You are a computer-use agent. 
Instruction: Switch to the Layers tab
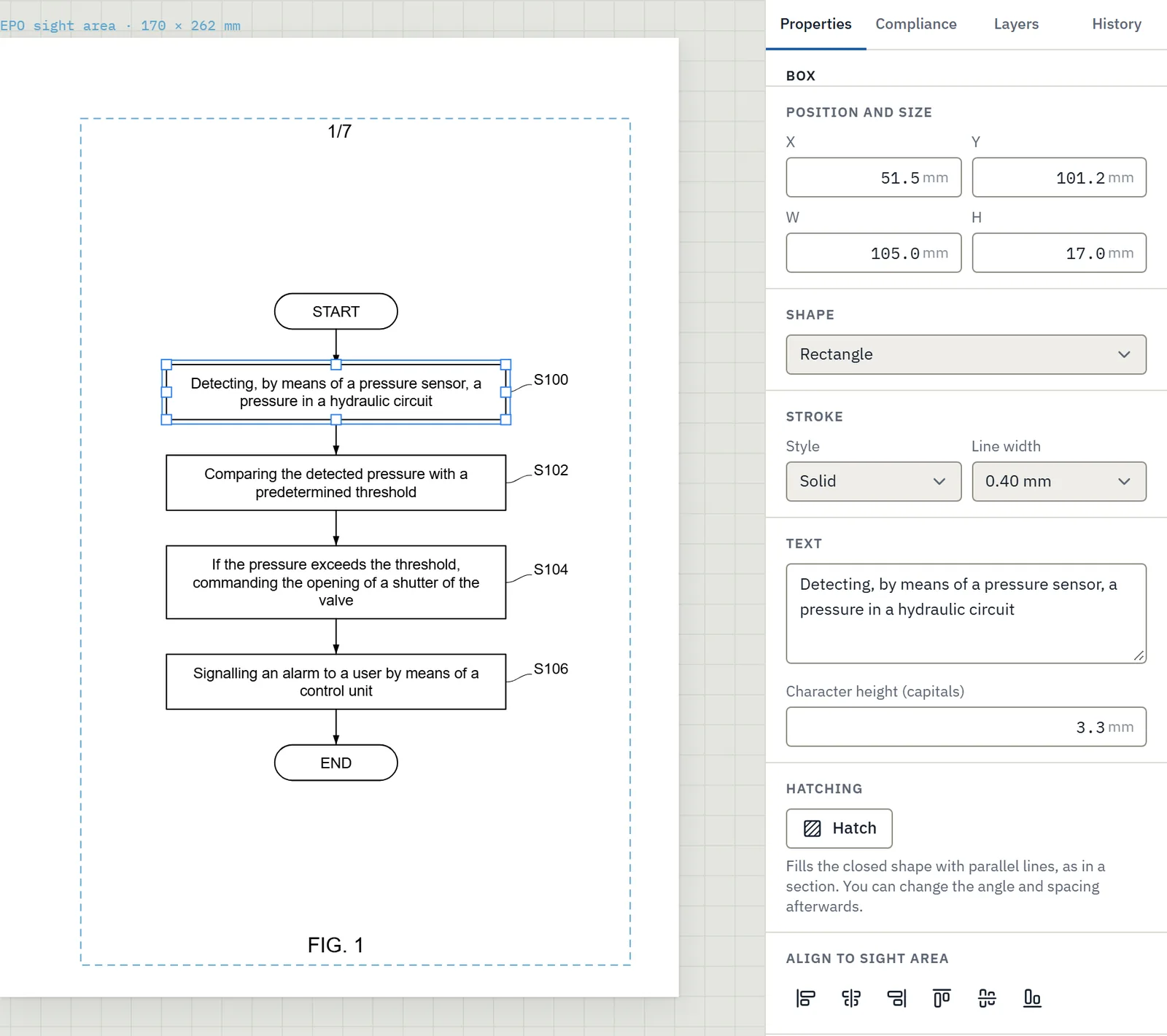pyautogui.click(x=1016, y=24)
